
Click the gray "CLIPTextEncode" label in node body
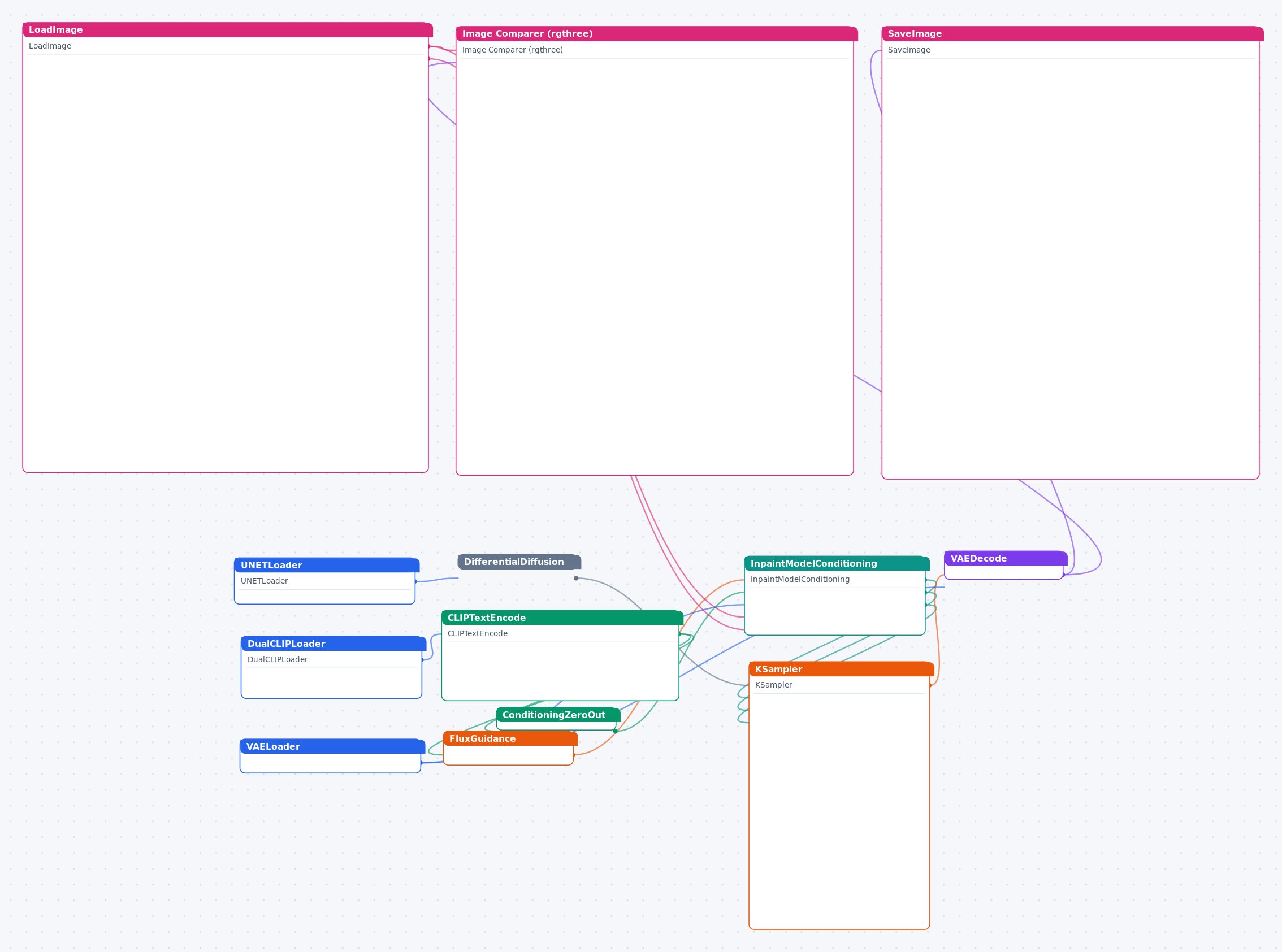pos(477,633)
